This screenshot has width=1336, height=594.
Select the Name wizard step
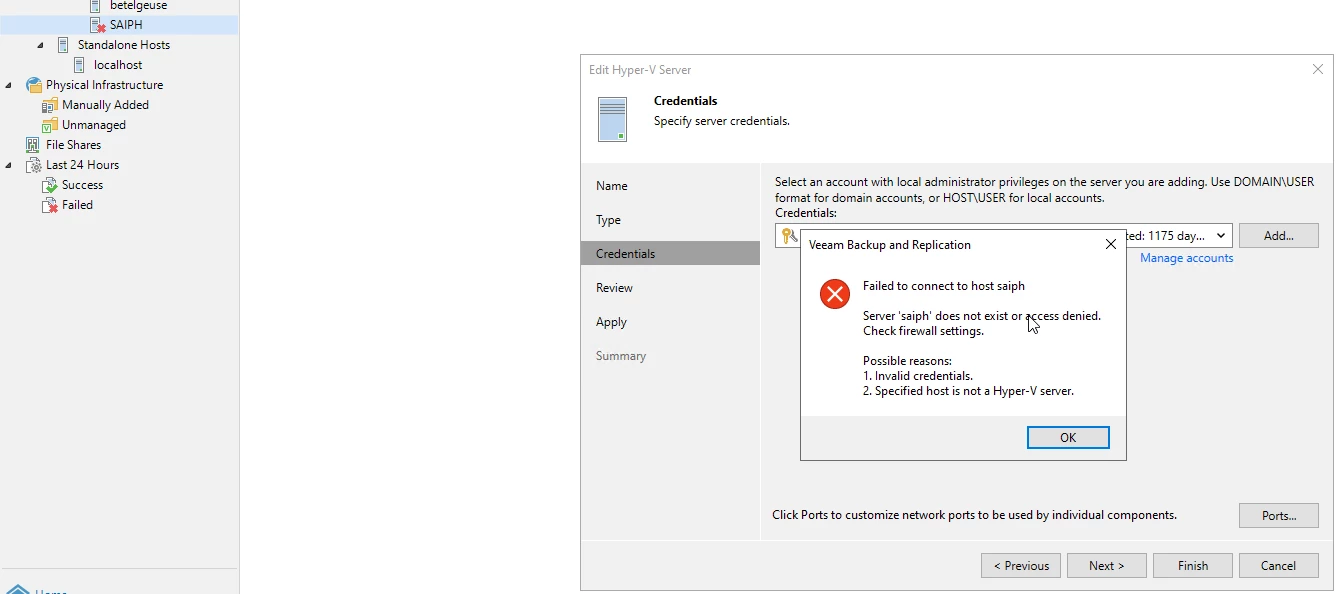tap(670, 186)
